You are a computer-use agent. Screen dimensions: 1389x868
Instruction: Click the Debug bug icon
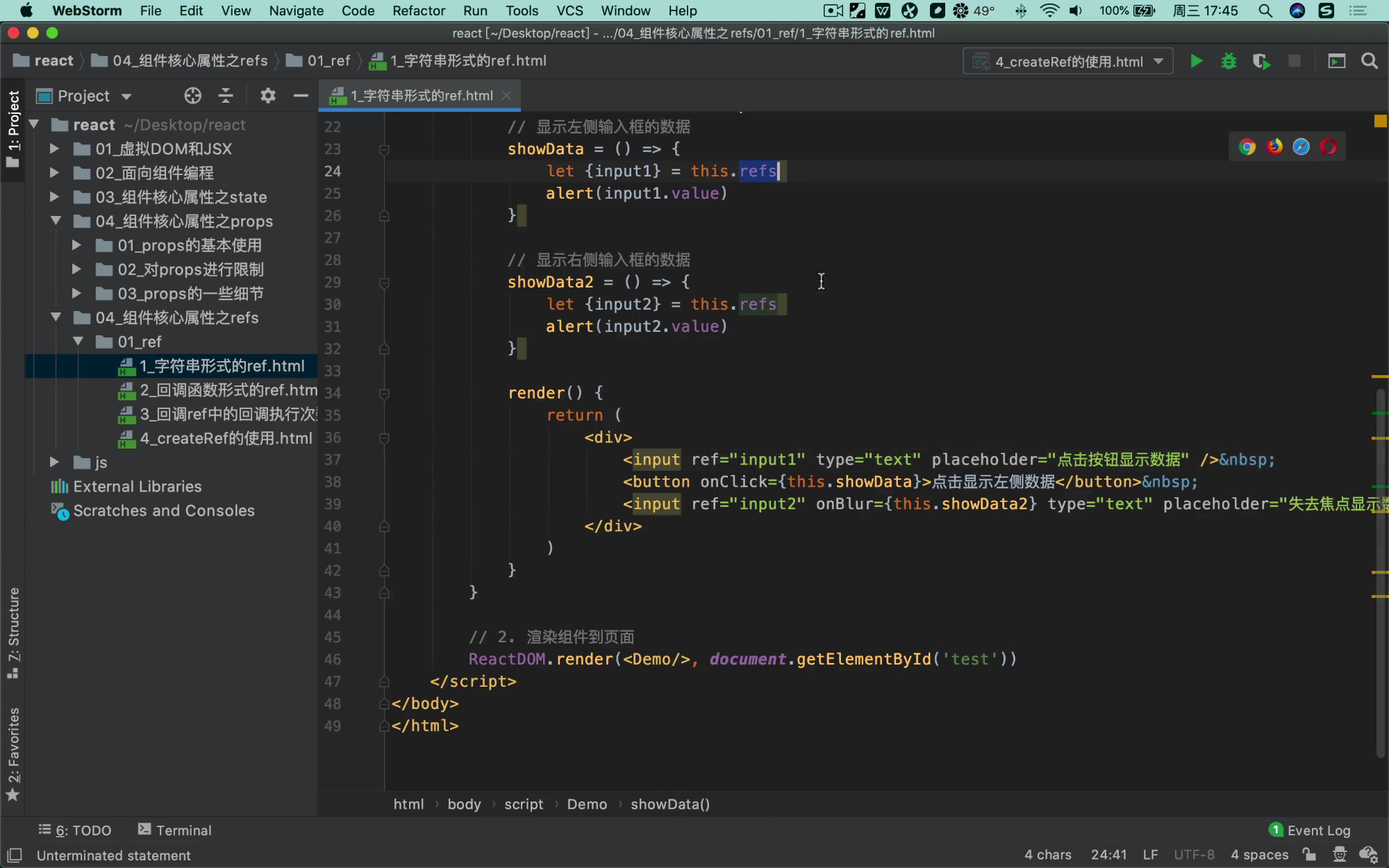click(x=1229, y=61)
